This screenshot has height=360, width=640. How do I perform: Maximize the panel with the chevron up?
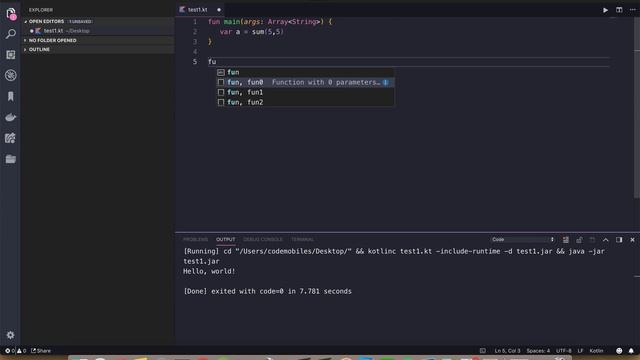(606, 240)
